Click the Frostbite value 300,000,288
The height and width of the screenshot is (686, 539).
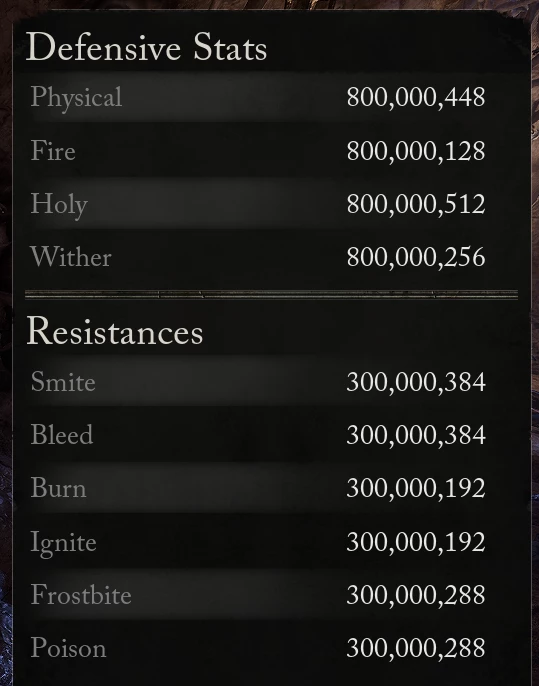[416, 595]
